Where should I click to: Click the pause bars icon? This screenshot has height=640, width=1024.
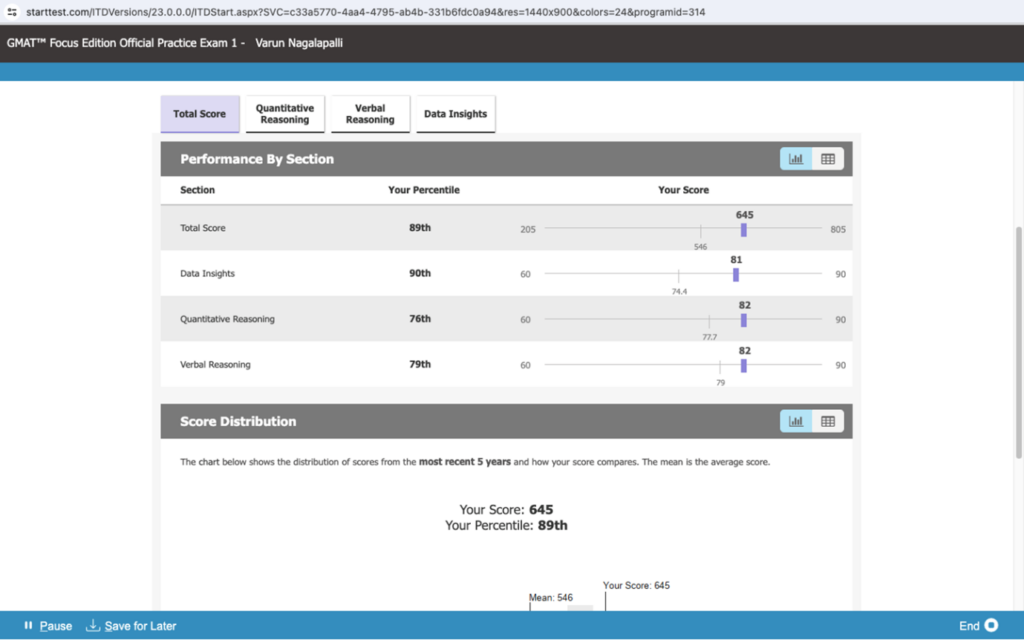click(28, 626)
